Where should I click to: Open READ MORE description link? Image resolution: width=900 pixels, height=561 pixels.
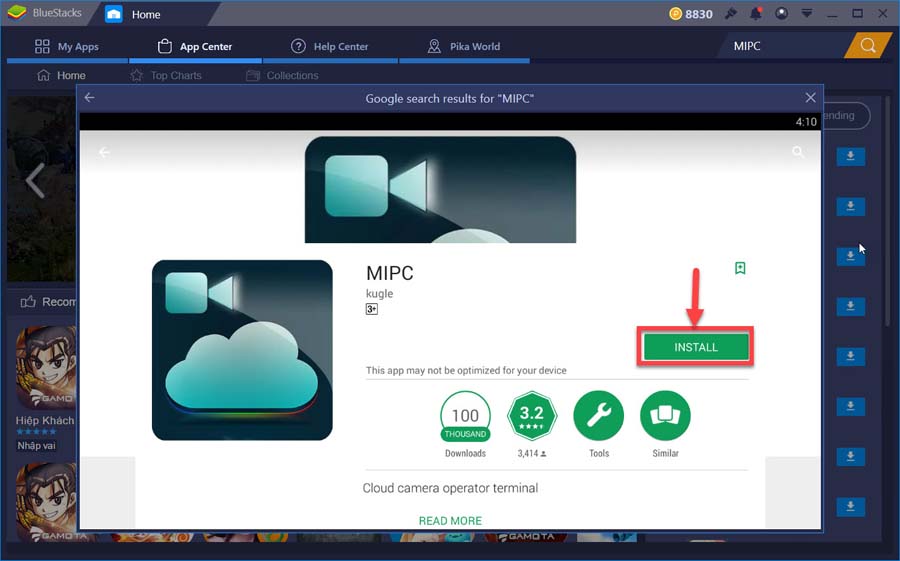point(450,521)
